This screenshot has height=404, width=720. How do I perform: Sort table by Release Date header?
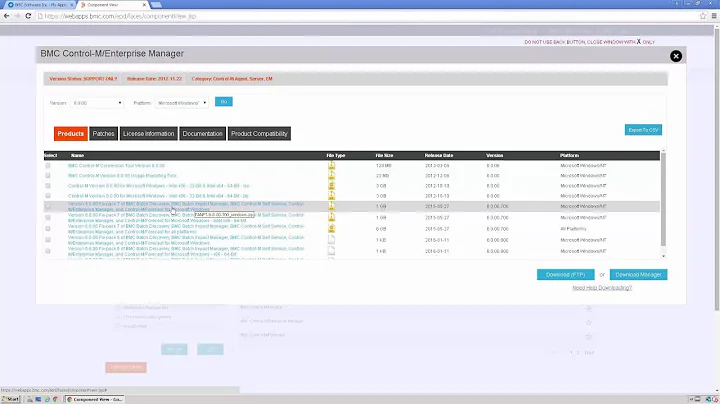click(439, 155)
